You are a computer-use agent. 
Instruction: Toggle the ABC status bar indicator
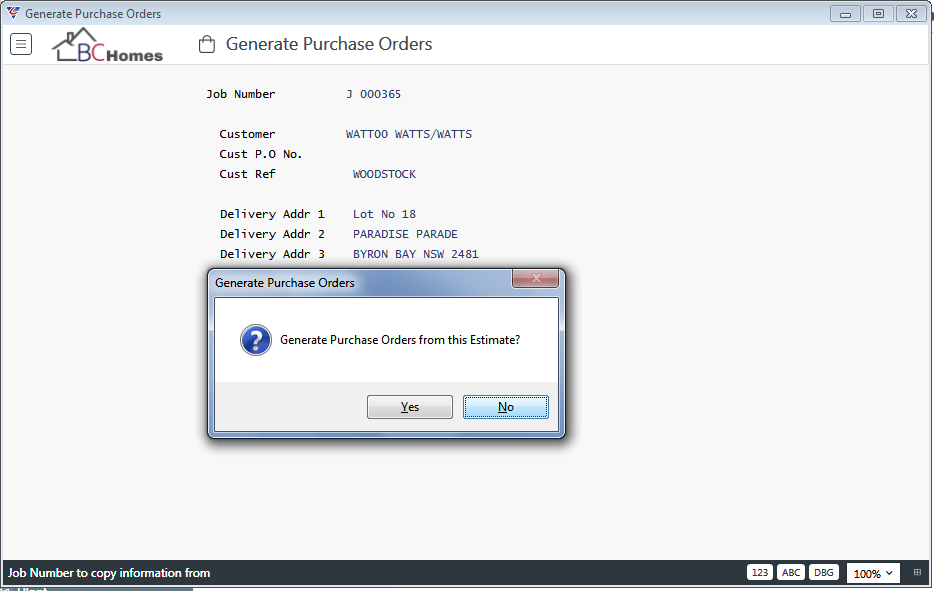point(791,573)
